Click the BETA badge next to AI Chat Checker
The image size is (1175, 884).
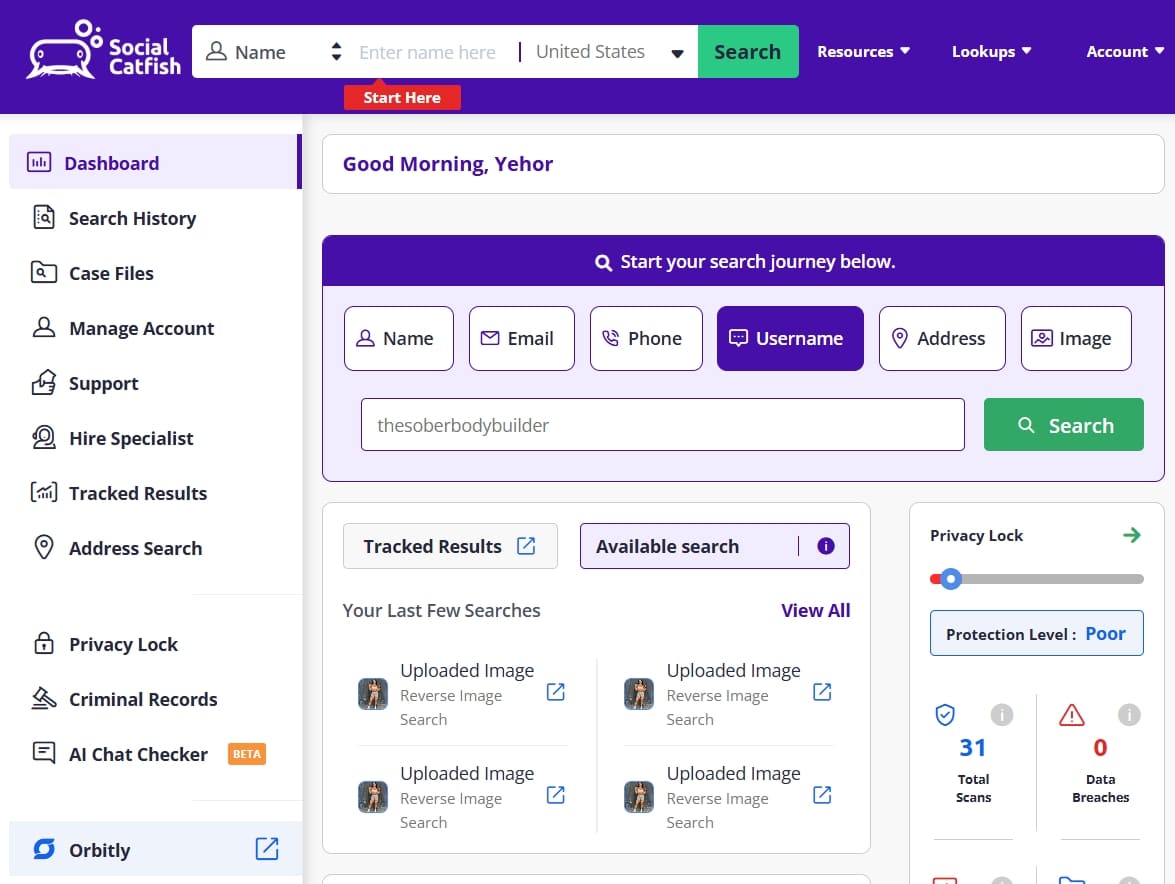[x=247, y=754]
